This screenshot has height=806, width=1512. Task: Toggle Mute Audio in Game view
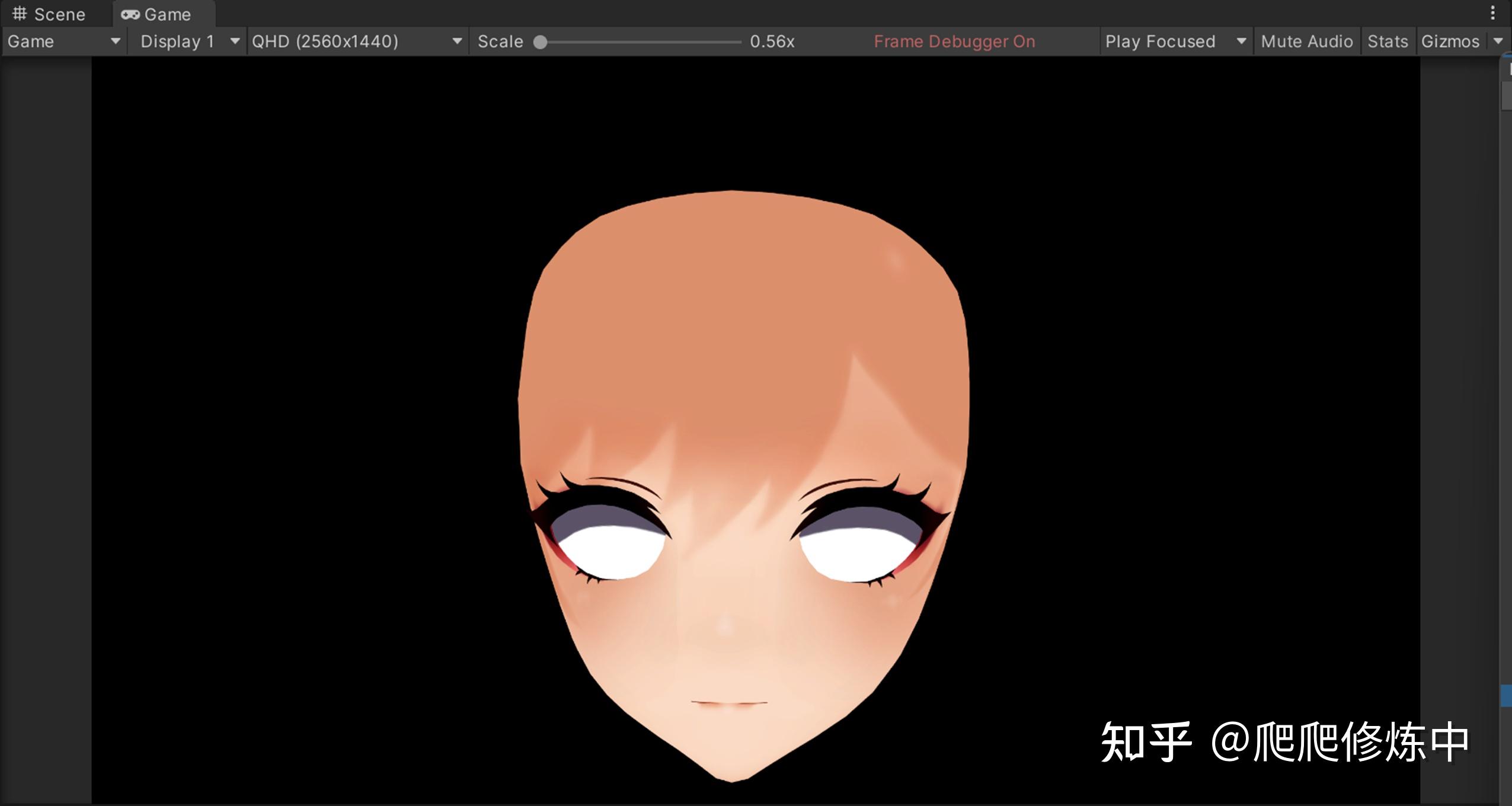tap(1306, 41)
